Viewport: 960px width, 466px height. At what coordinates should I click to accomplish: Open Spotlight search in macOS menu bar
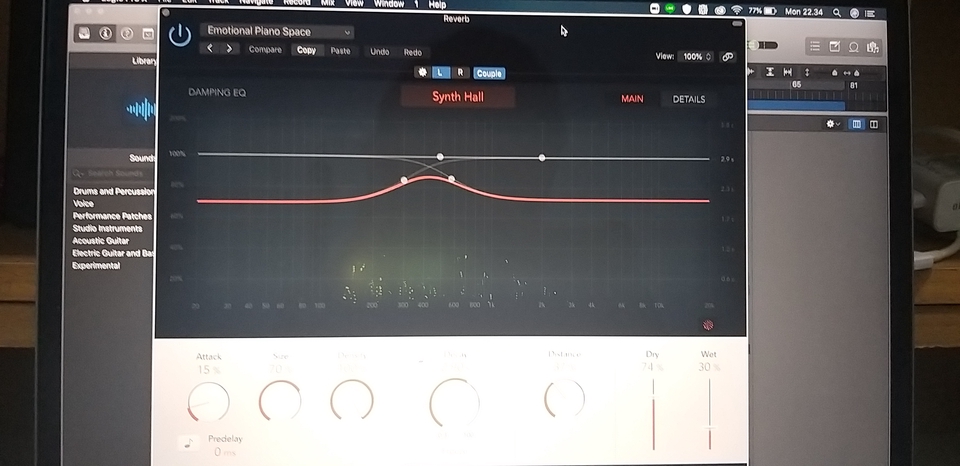[837, 12]
